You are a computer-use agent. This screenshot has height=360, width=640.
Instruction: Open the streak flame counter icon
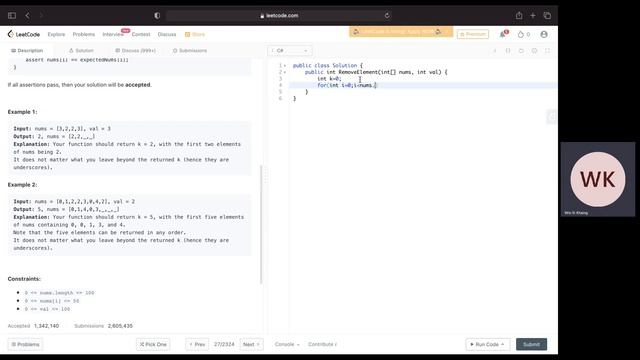coord(523,34)
